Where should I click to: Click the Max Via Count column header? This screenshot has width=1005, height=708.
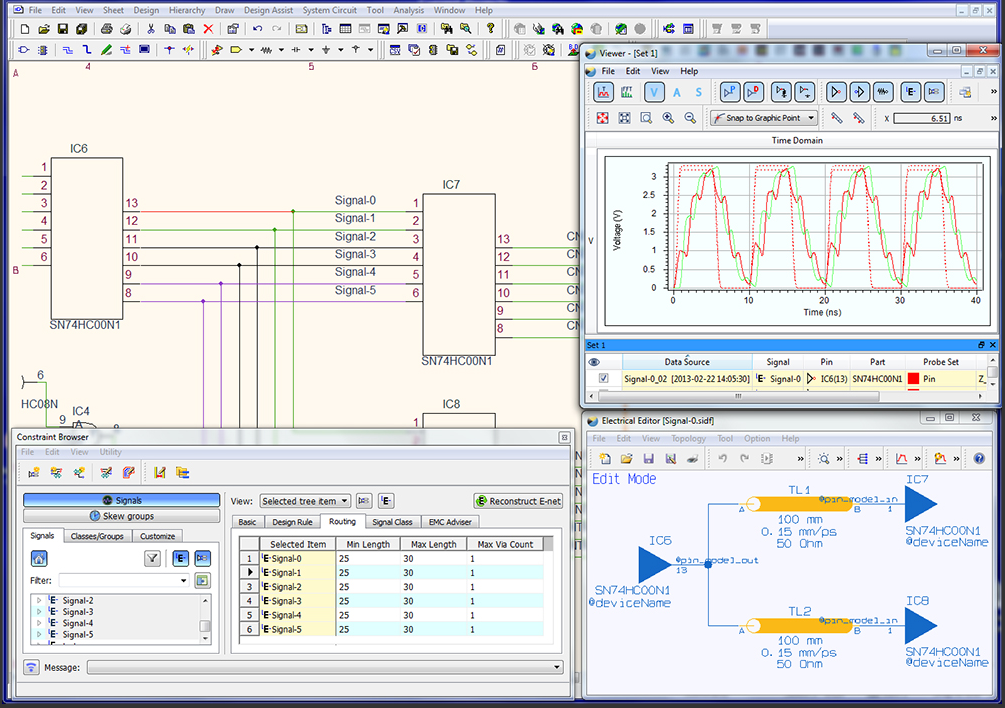pyautogui.click(x=505, y=544)
